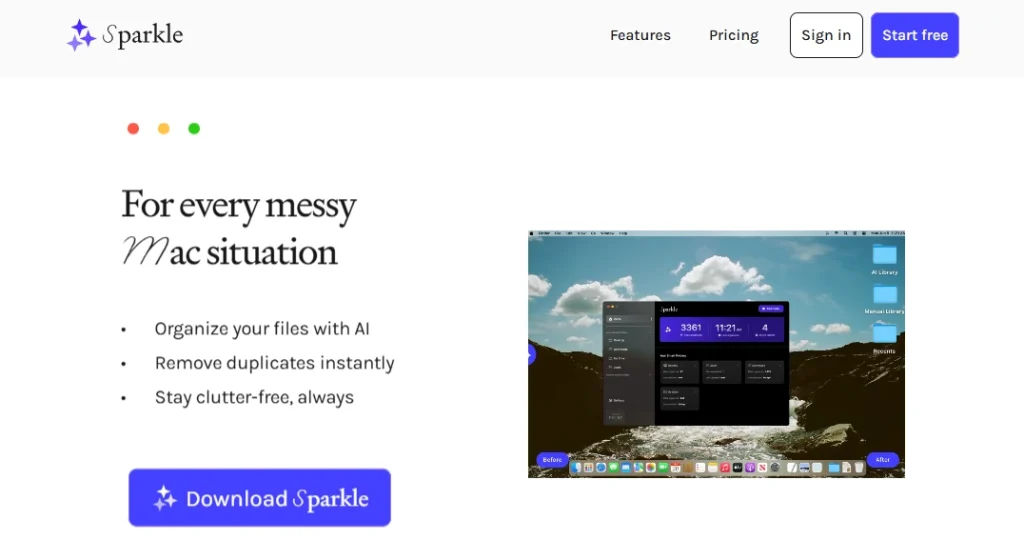1024x540 pixels.
Task: Click the Launchpad icon in the demo dock
Action: 588,468
